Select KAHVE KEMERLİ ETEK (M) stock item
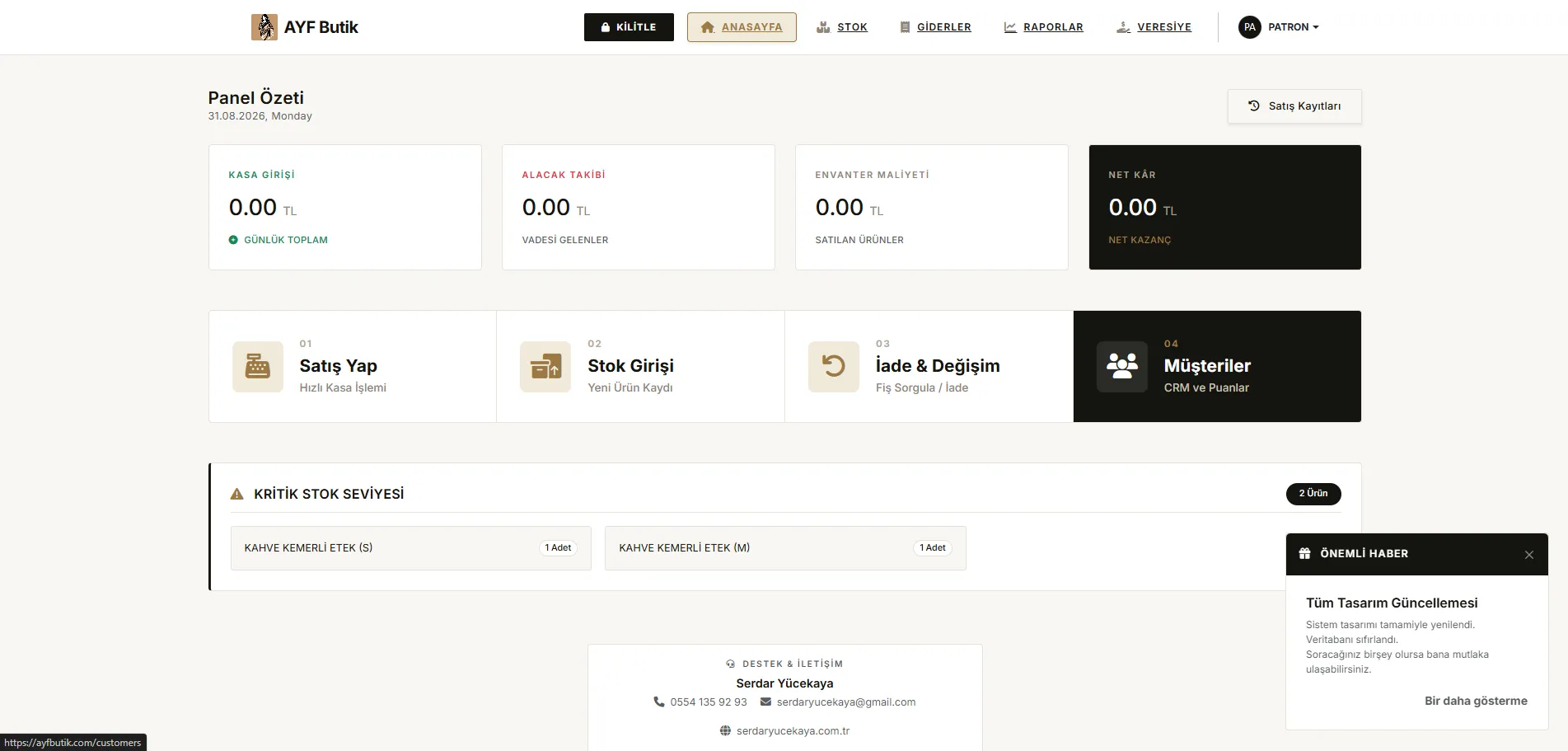 point(785,548)
